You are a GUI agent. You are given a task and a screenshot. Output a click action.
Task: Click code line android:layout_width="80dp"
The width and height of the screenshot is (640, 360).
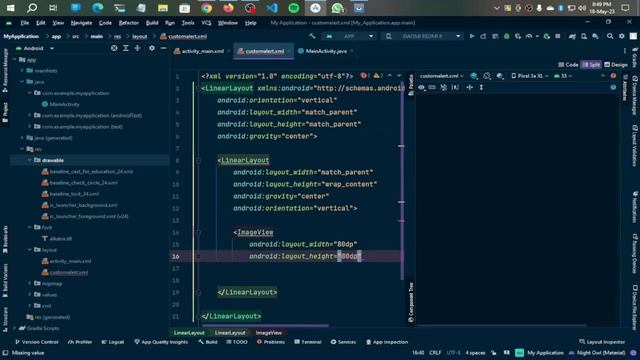pos(303,244)
